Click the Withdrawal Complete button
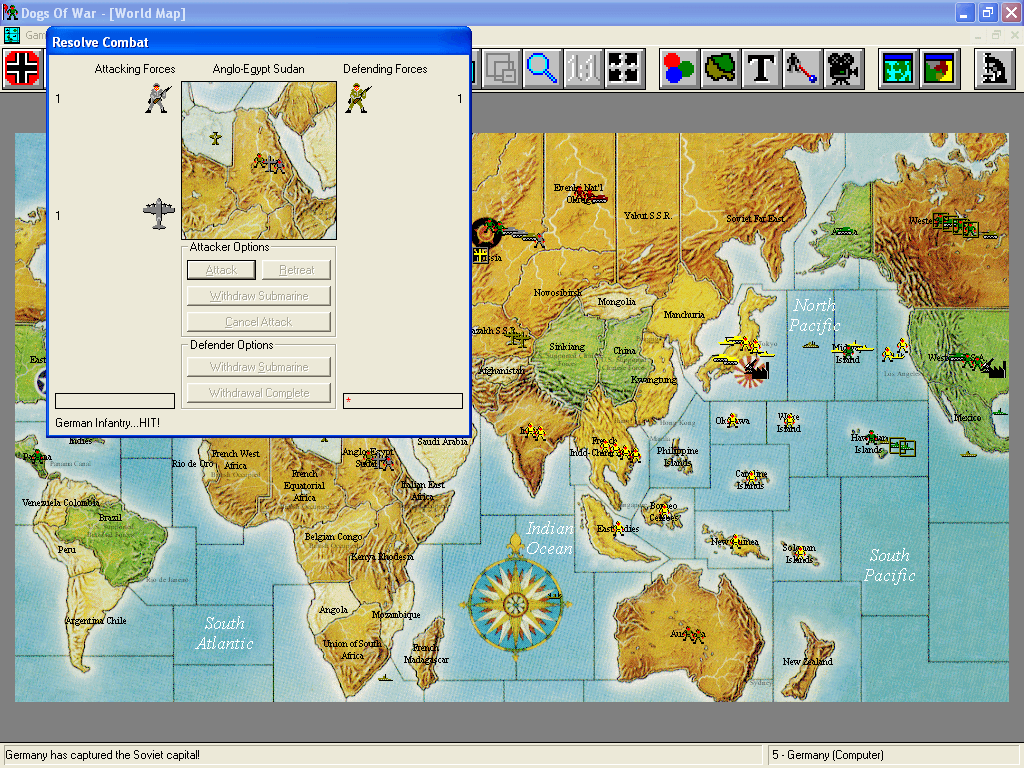1024x768 pixels. pyautogui.click(x=259, y=393)
